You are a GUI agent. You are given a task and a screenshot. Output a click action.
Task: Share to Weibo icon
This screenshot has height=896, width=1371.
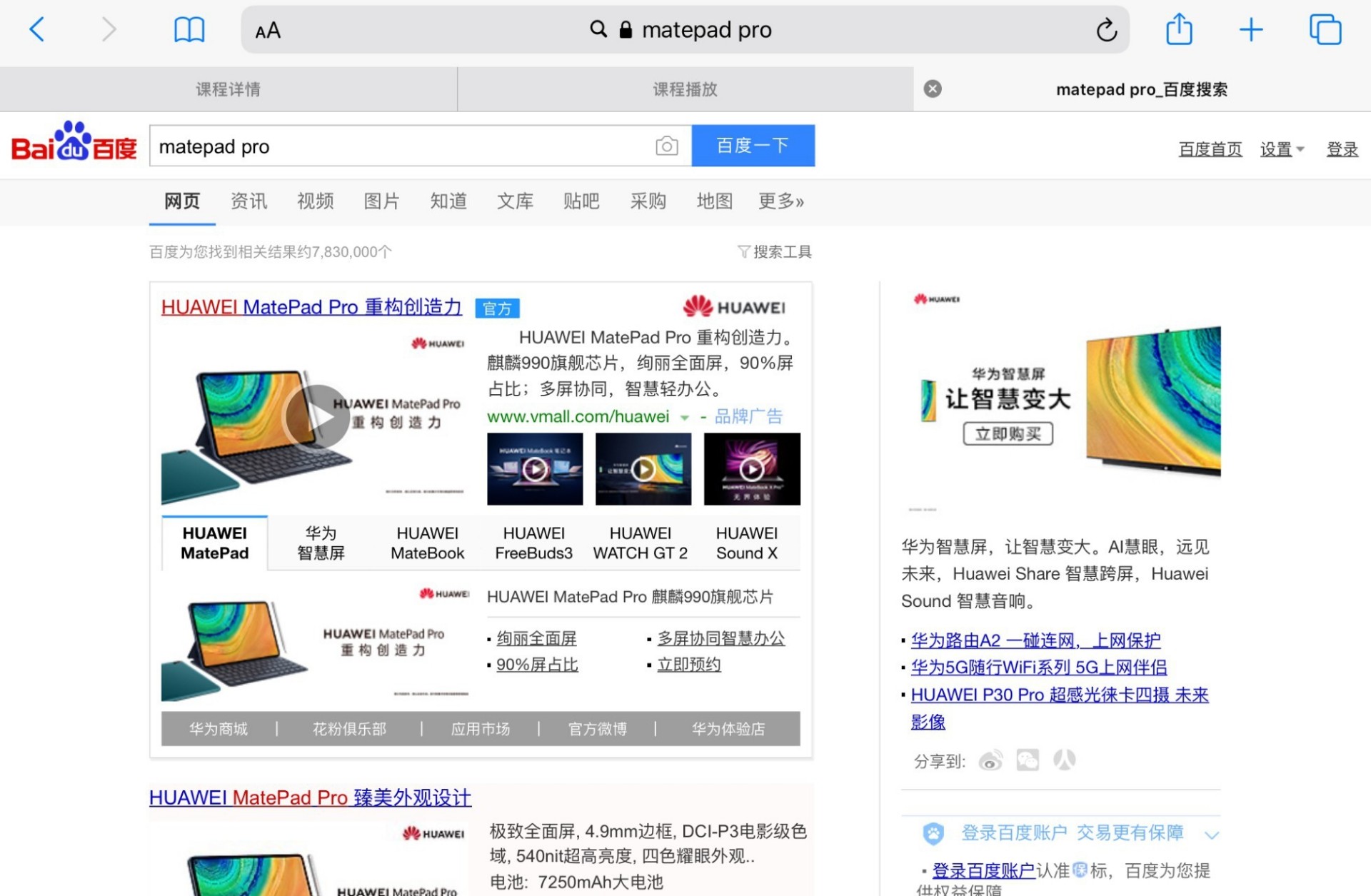point(991,761)
